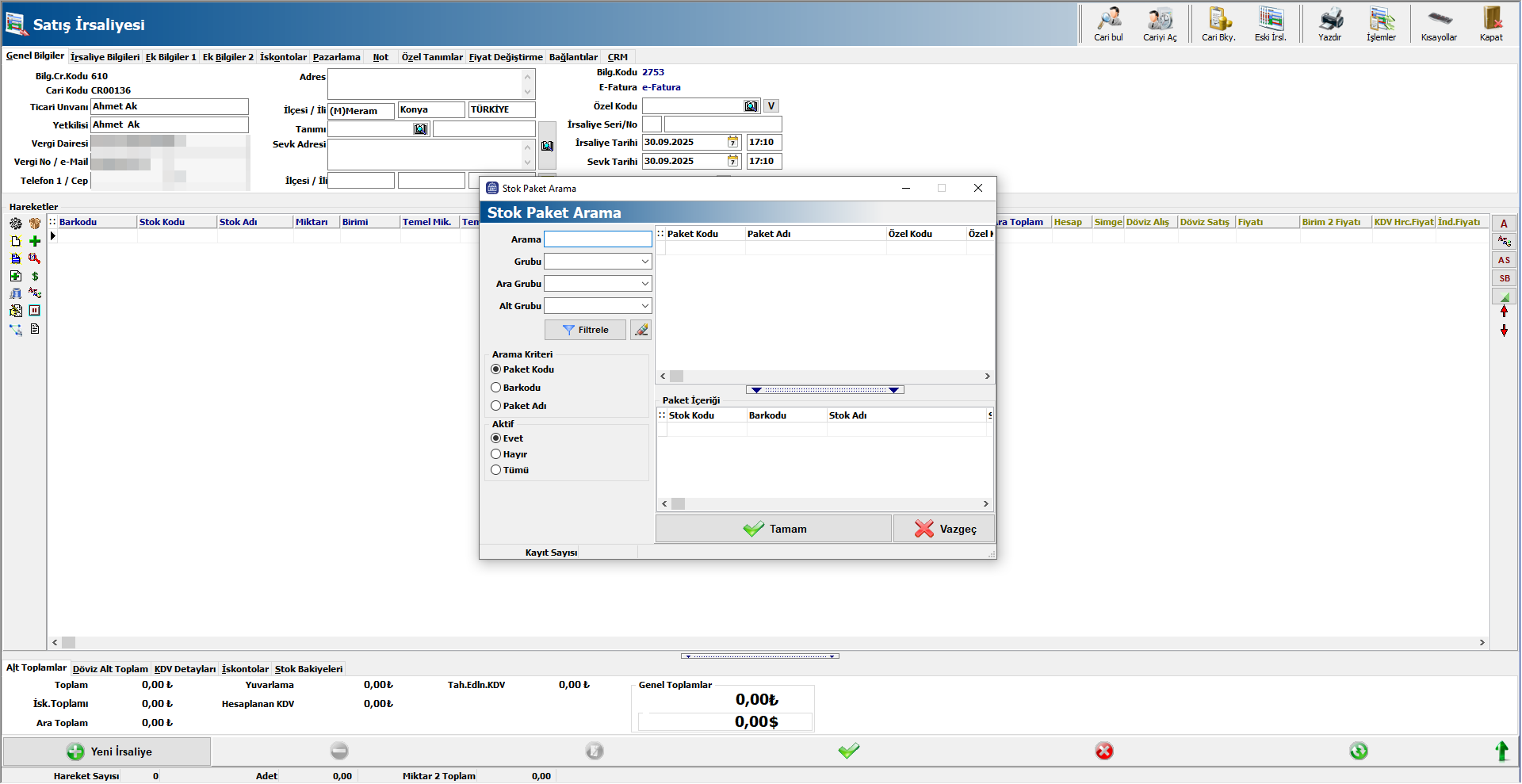1522x784 pixels.
Task: Expand the Alt Grubu dropdown
Action: click(644, 306)
